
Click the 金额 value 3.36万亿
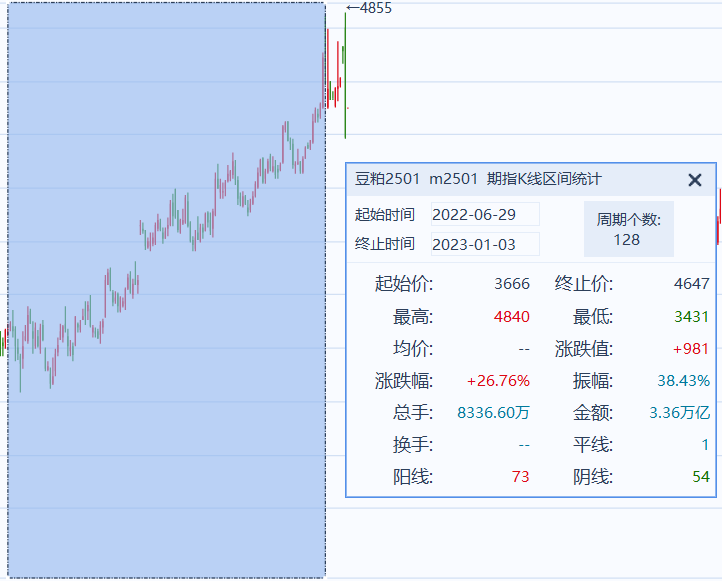coord(679,413)
